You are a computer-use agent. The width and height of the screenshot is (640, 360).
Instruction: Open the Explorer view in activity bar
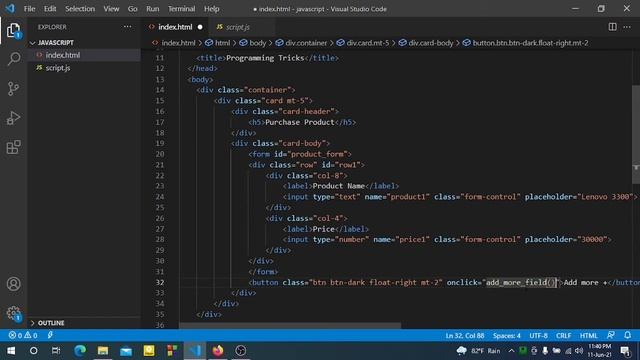(13, 30)
